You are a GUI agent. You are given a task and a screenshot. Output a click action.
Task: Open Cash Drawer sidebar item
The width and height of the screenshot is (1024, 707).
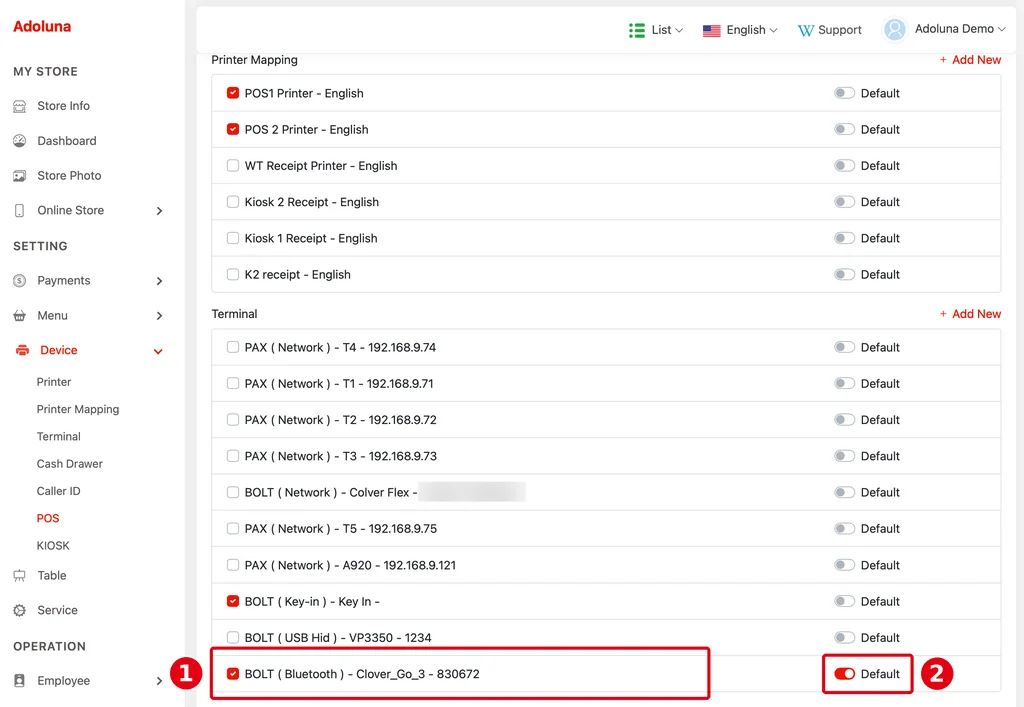pos(69,463)
